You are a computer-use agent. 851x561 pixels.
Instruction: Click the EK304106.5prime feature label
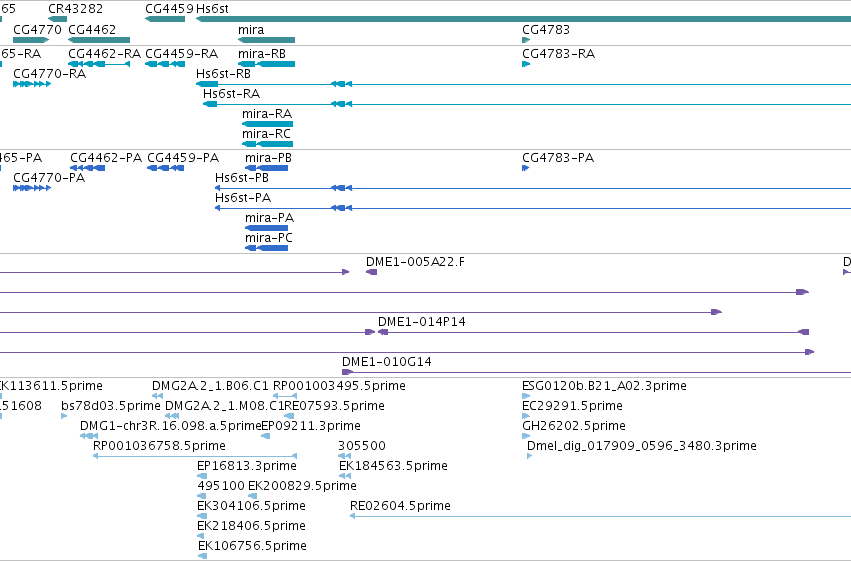pos(251,506)
